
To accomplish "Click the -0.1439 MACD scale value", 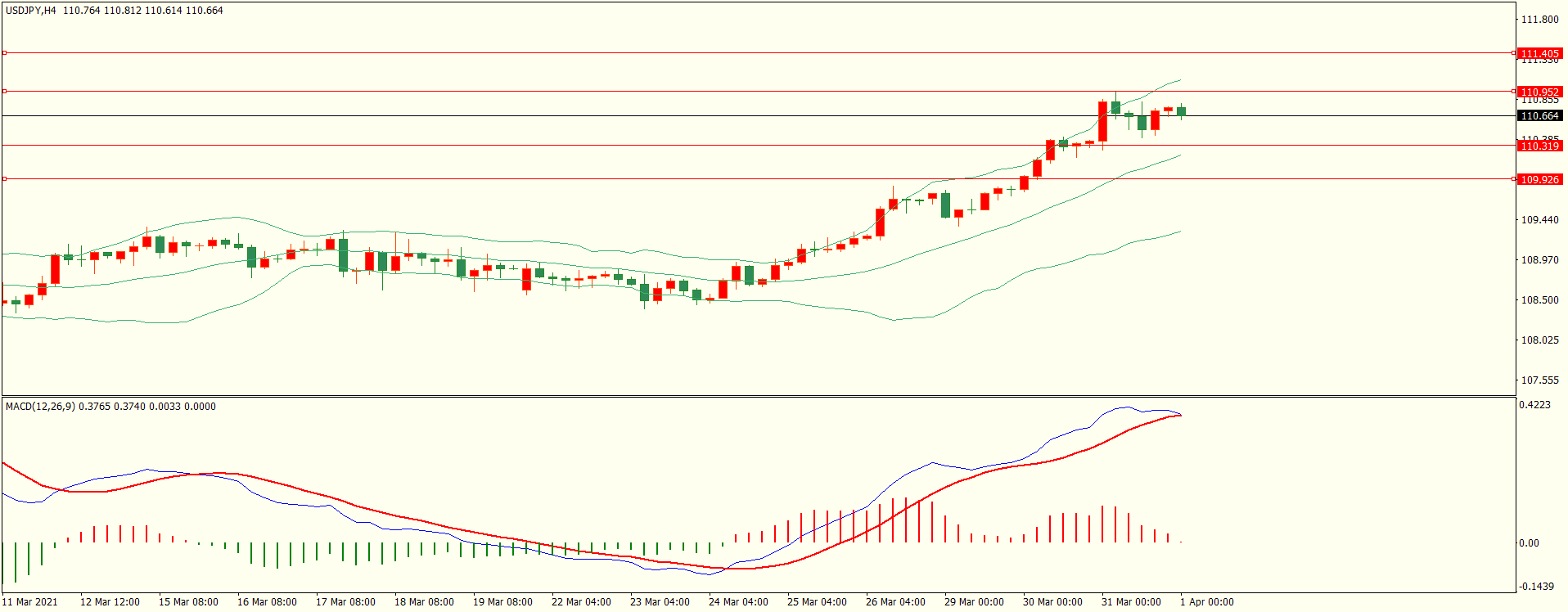I will 1536,587.
